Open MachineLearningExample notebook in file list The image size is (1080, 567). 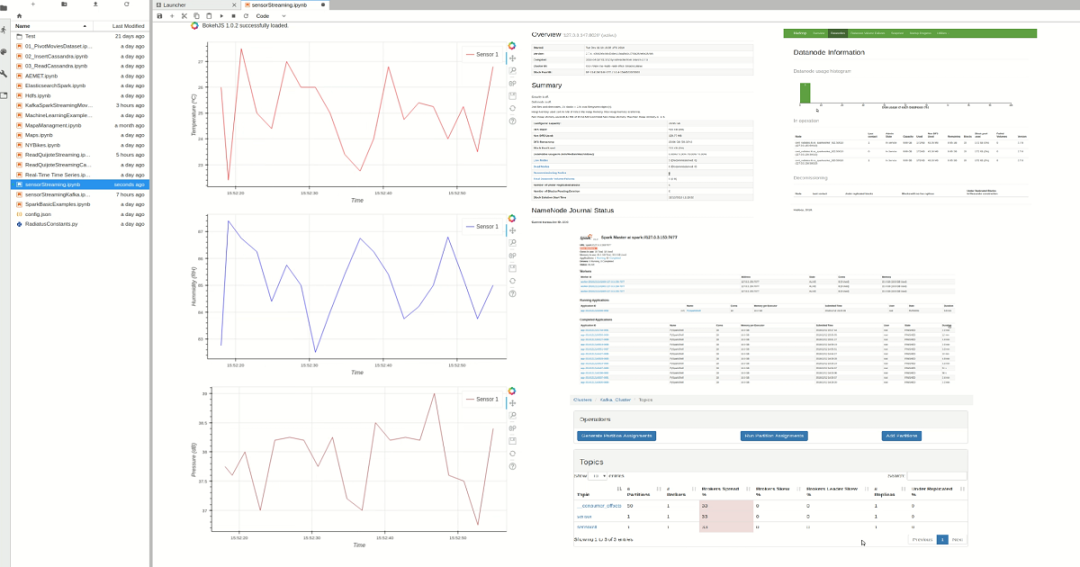pos(58,115)
